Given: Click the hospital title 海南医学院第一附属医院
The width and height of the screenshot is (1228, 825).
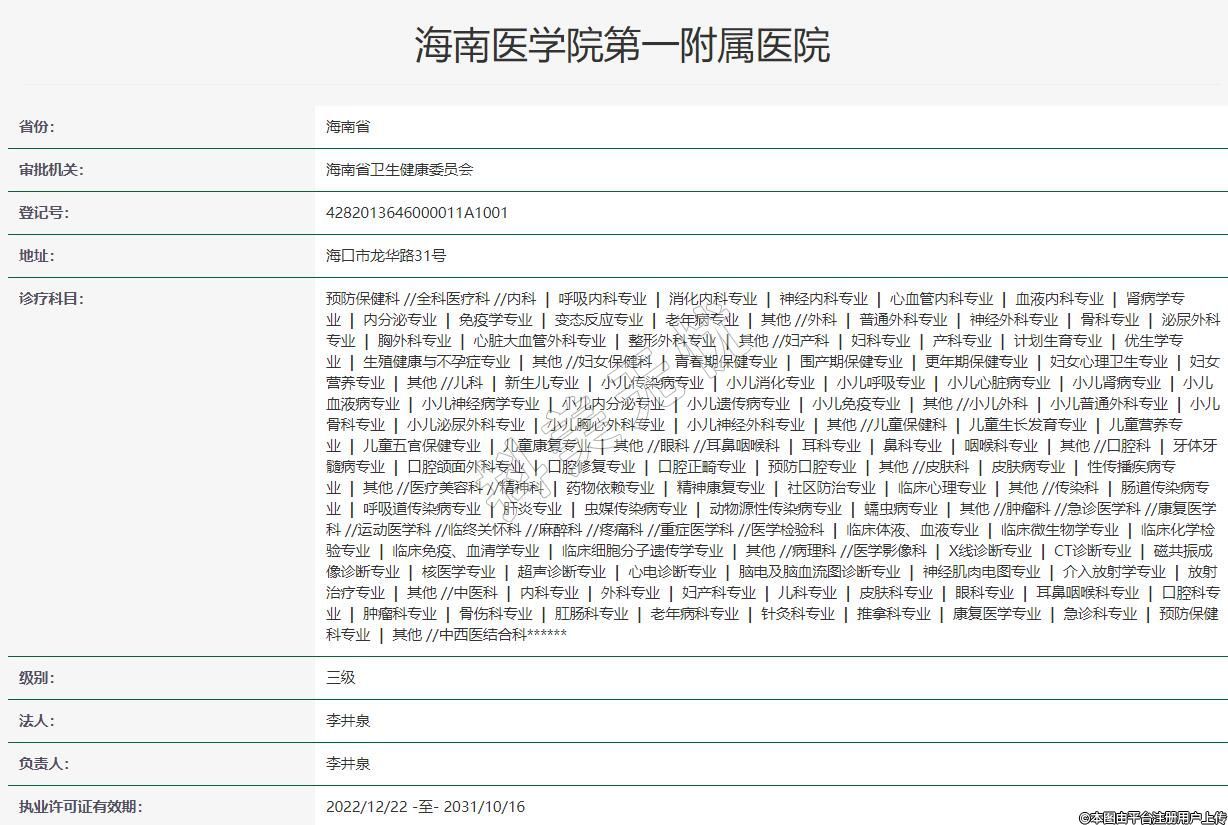Looking at the screenshot, I should point(622,46).
